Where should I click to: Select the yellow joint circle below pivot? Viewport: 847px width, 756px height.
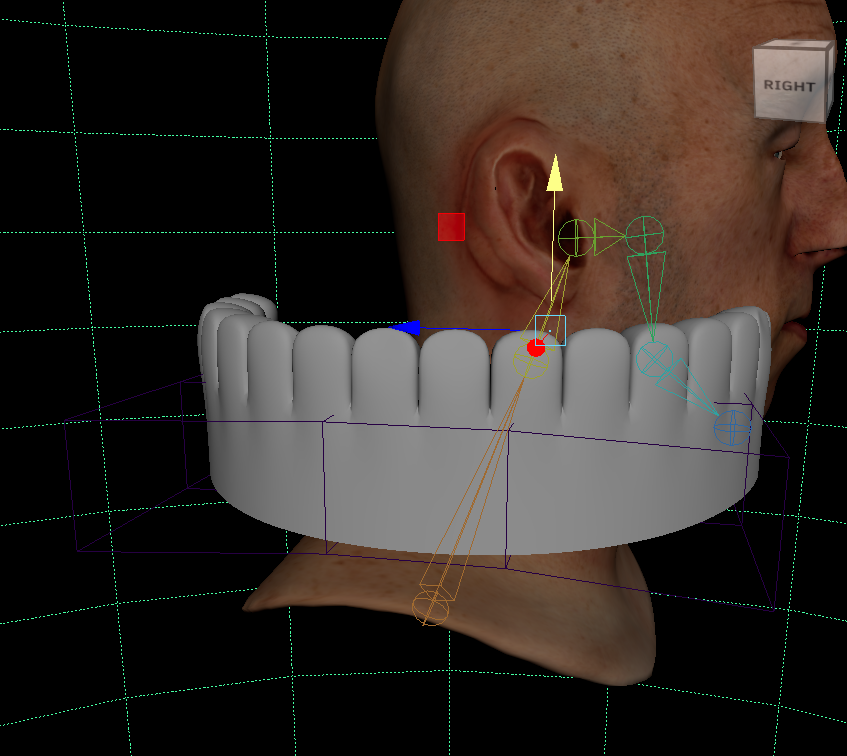pos(531,361)
